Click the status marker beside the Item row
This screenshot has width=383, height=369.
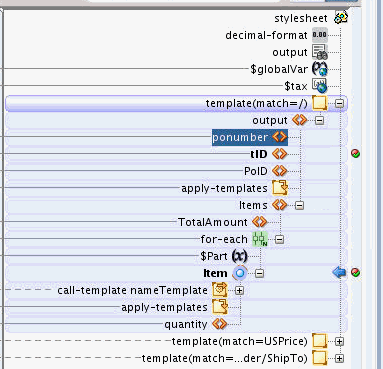356,273
